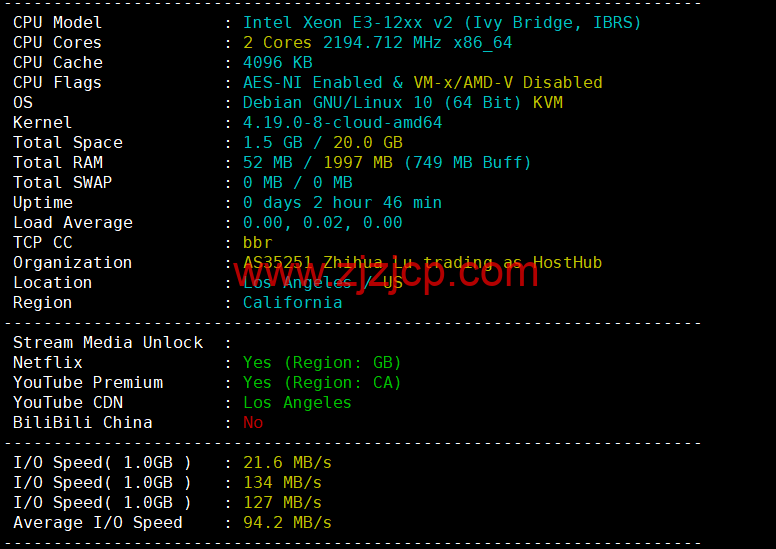776x549 pixels.
Task: Click the Uptime value text
Action: point(342,202)
